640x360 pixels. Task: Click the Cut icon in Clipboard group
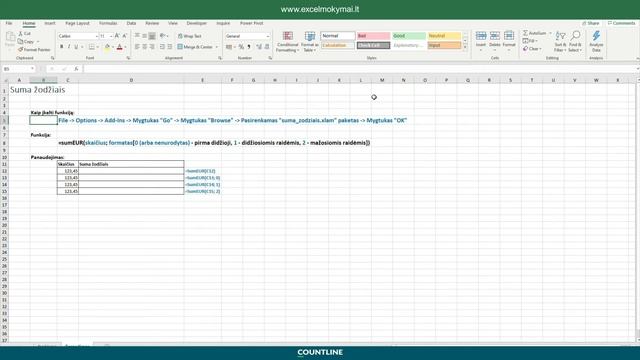coord(20,33)
